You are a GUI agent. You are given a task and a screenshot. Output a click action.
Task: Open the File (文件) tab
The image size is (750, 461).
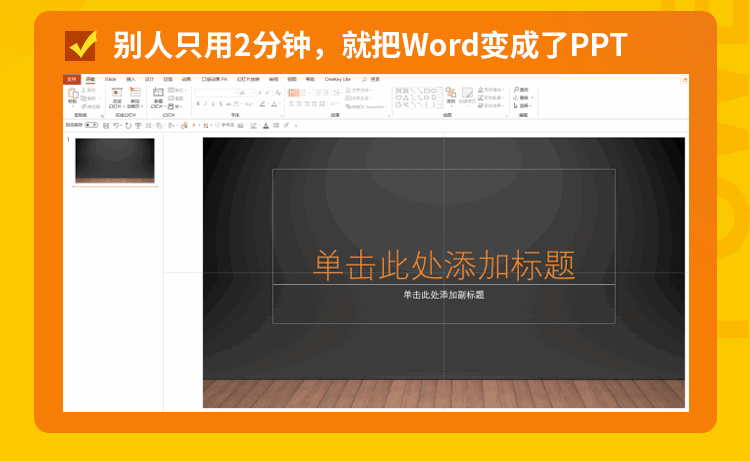coord(72,79)
